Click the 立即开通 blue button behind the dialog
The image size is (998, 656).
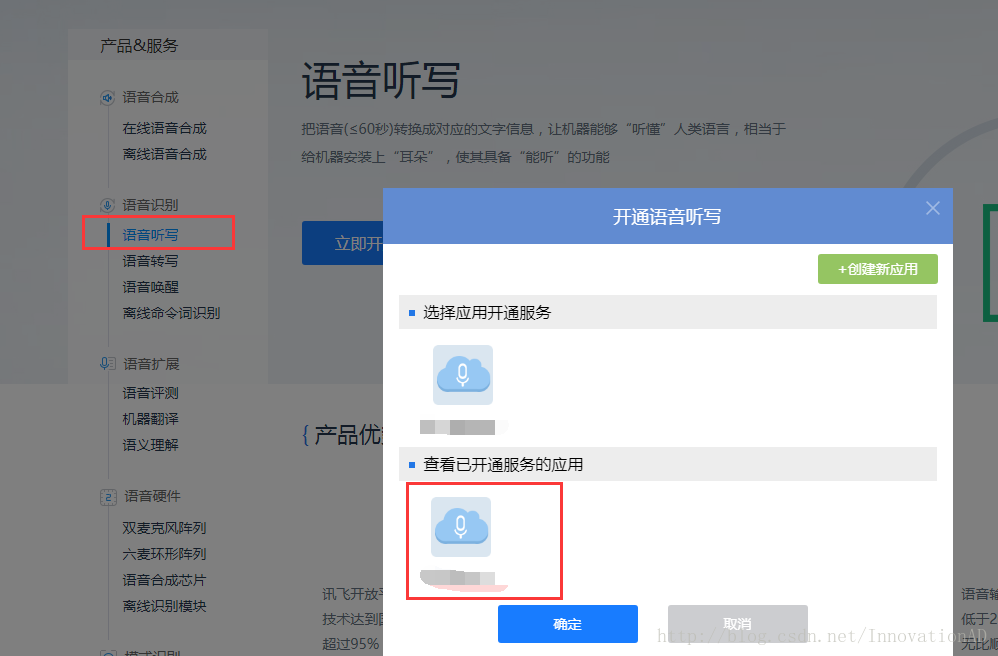click(342, 243)
